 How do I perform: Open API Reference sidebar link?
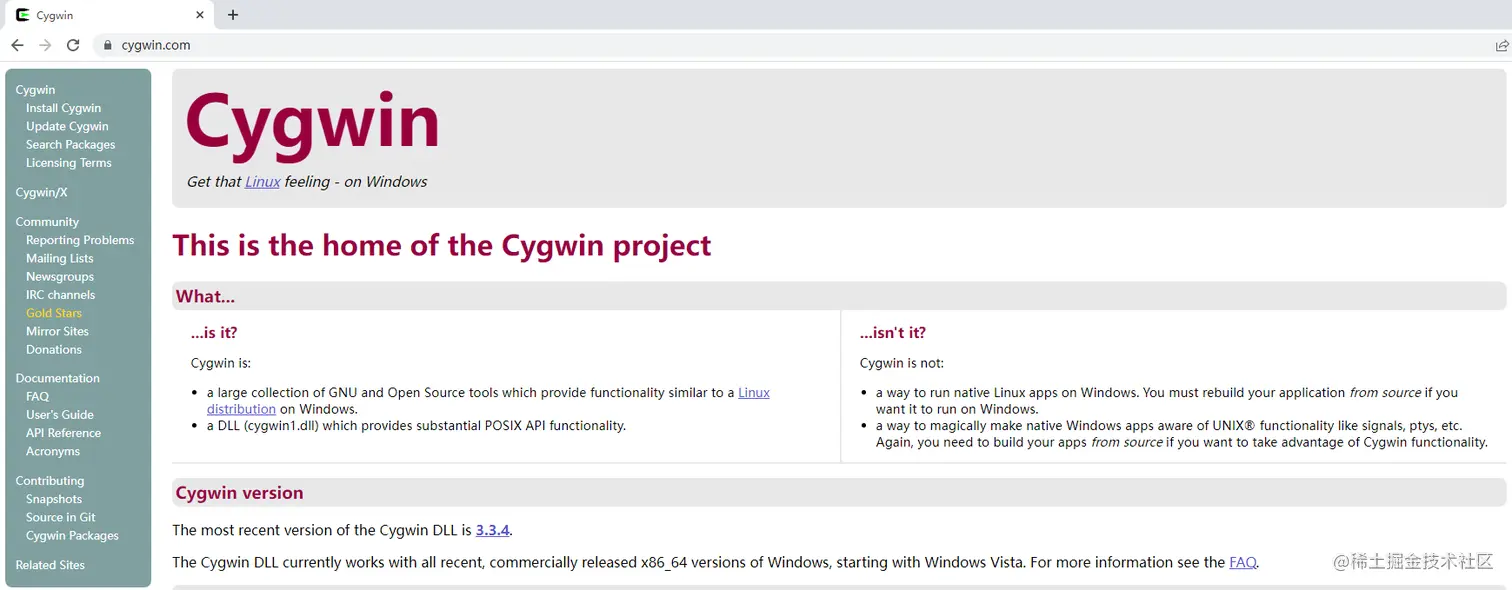pos(63,433)
